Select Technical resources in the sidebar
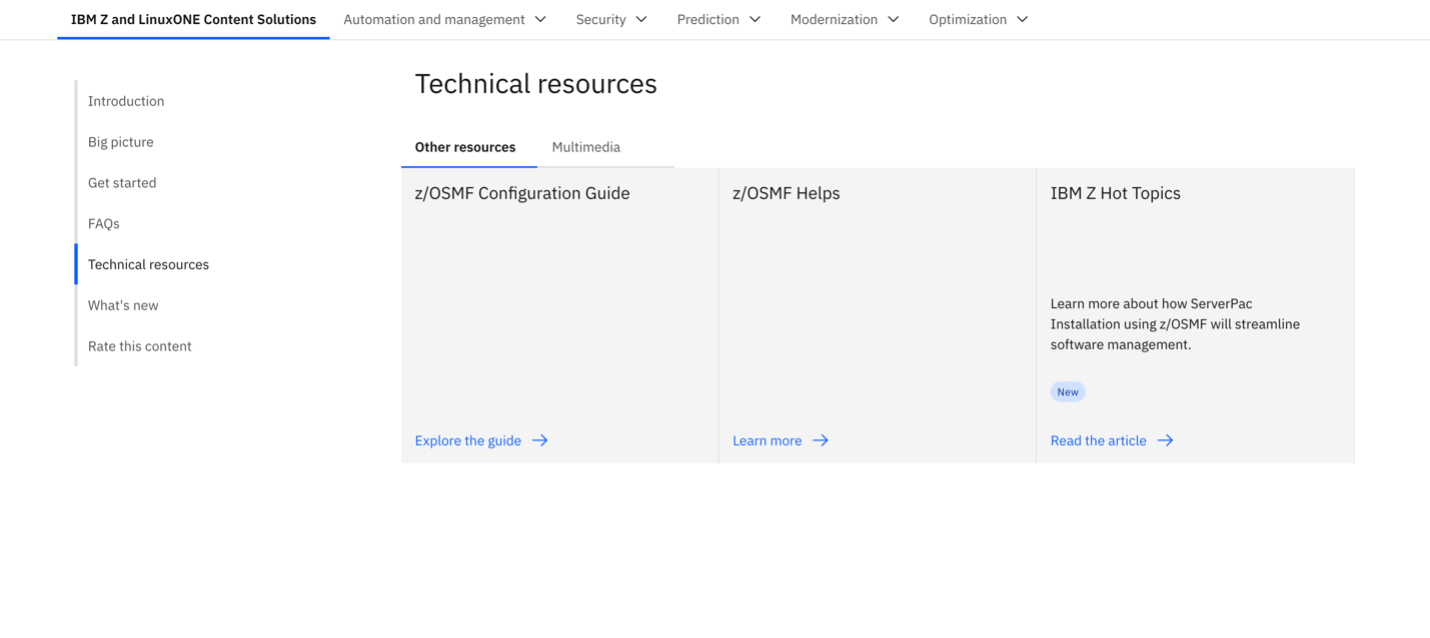This screenshot has width=1430, height=638. pyautogui.click(x=148, y=265)
